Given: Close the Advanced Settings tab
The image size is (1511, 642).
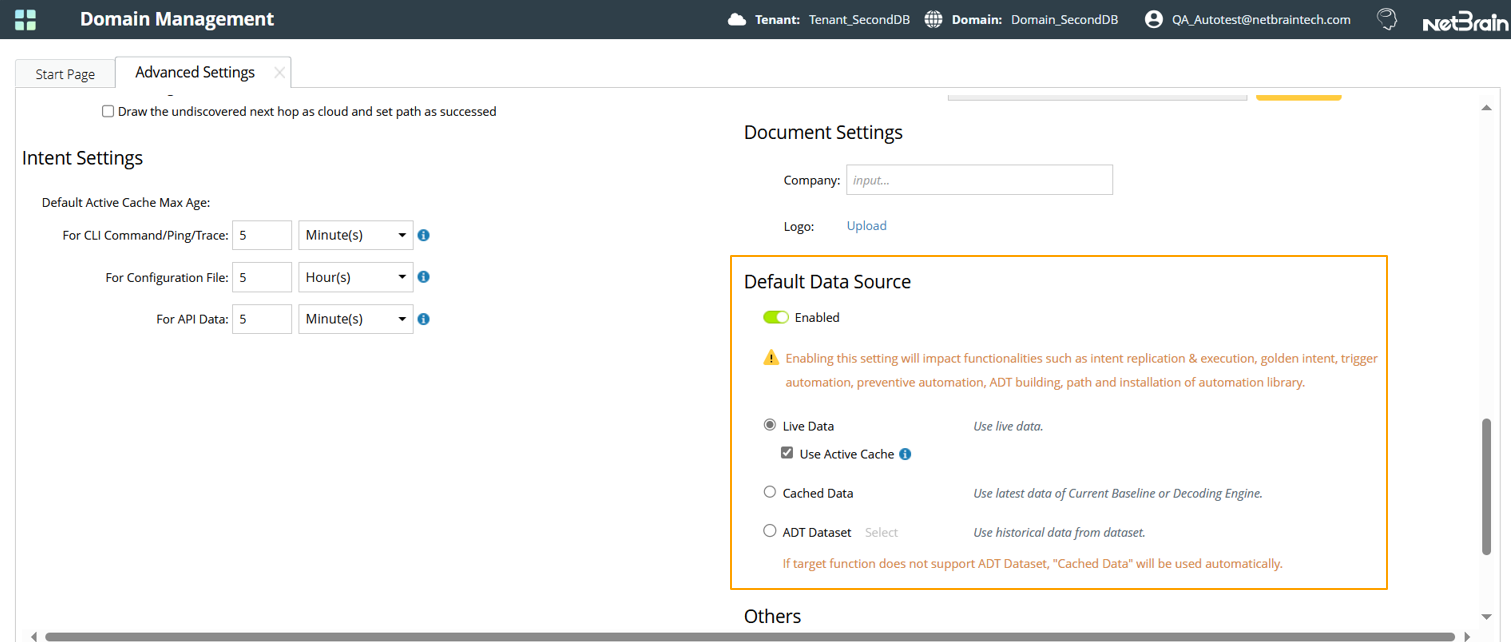Looking at the screenshot, I should pyautogui.click(x=280, y=73).
